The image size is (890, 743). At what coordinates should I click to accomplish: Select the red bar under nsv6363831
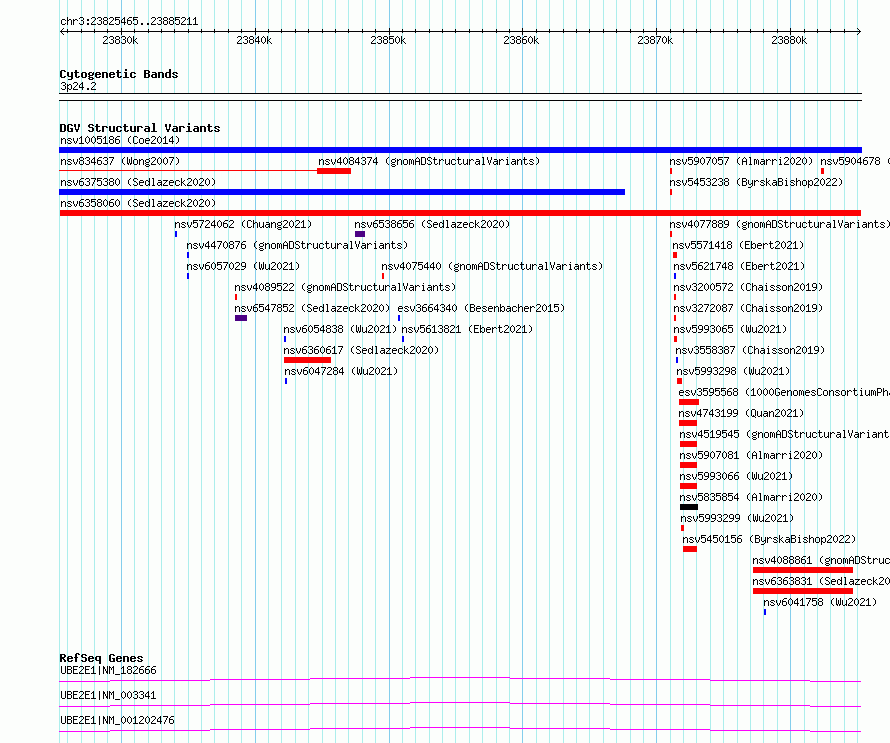803,591
